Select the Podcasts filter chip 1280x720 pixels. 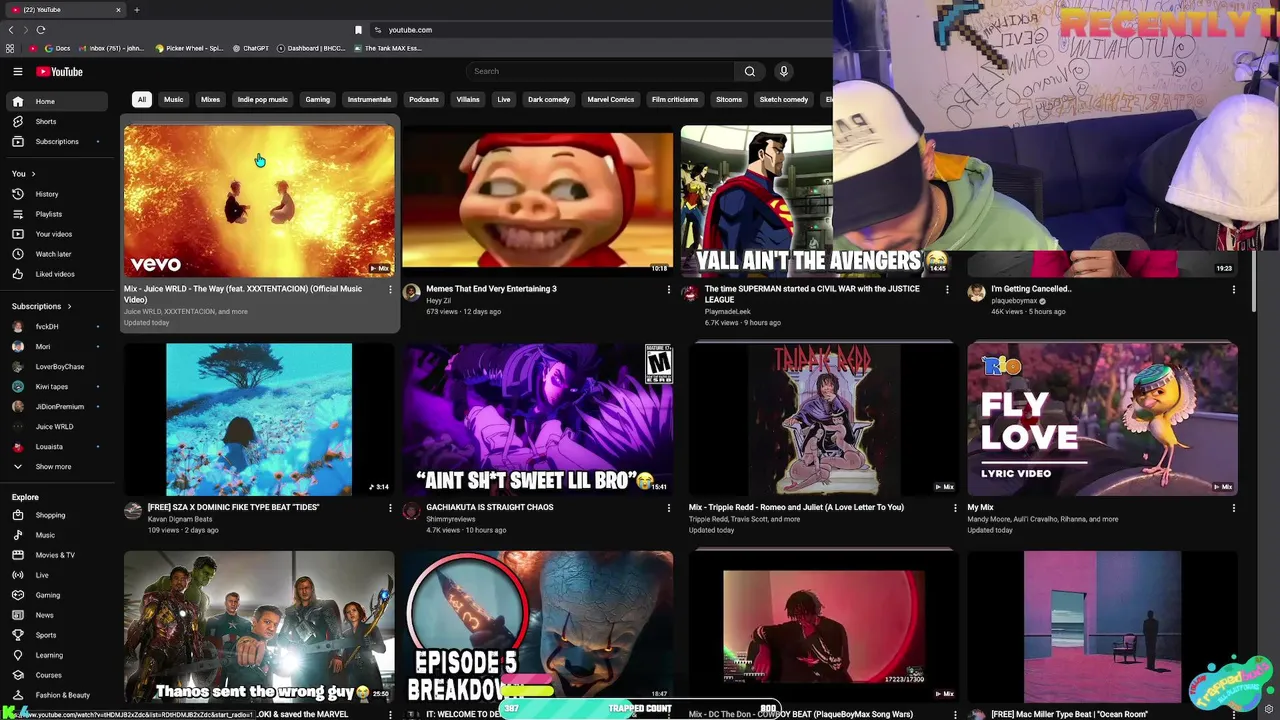point(423,99)
